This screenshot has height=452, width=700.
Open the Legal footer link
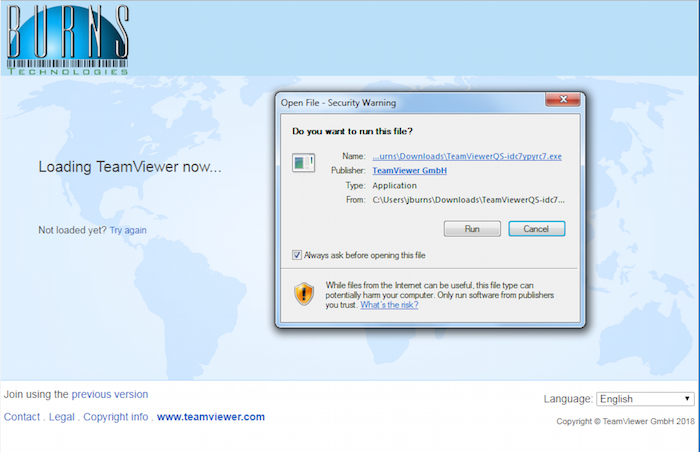[62, 417]
